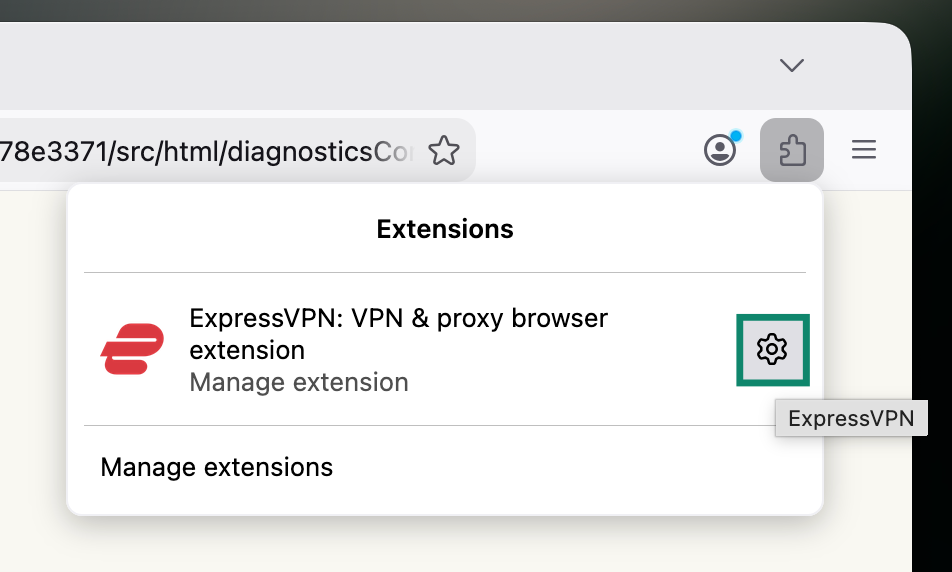
Task: Select Manage extensions at panel bottom
Action: click(x=217, y=467)
